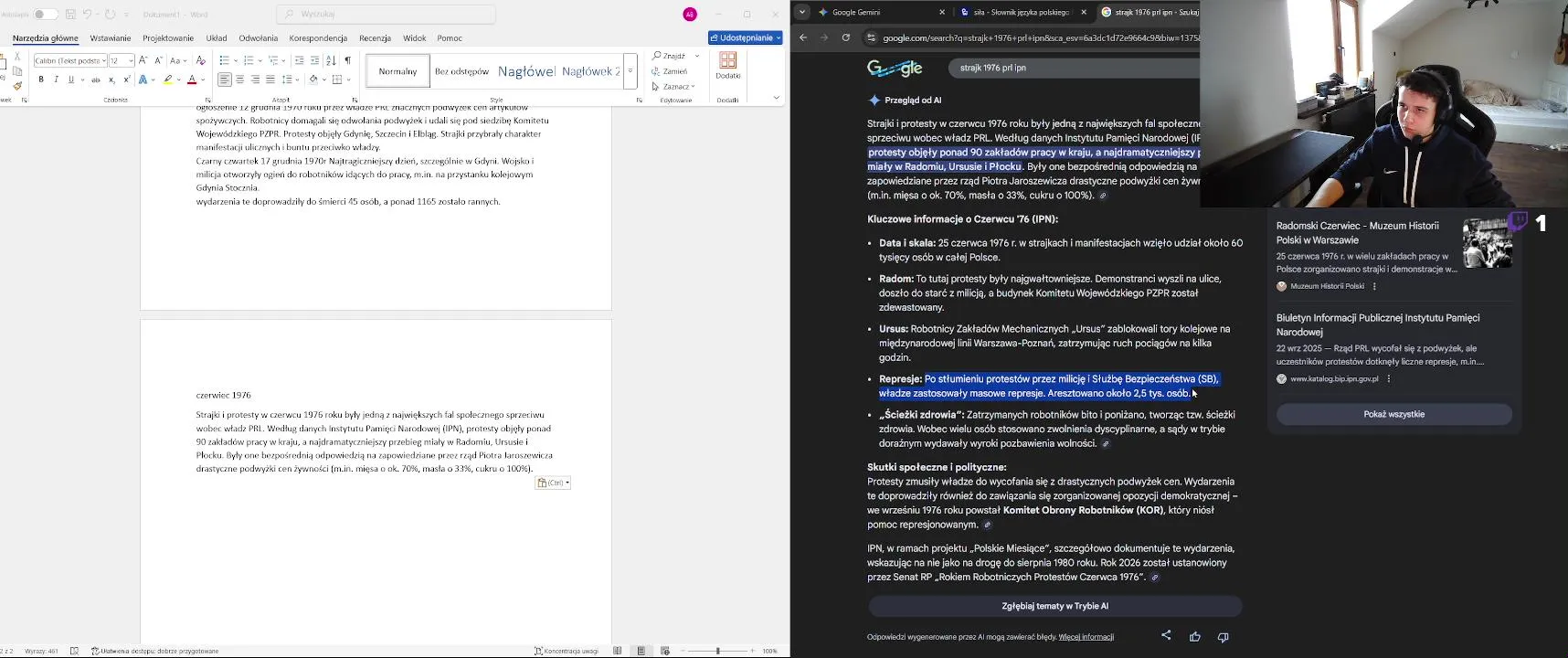Screen dimensions: 1568x658
Task: Click the bullet list icon
Action: pos(224,60)
